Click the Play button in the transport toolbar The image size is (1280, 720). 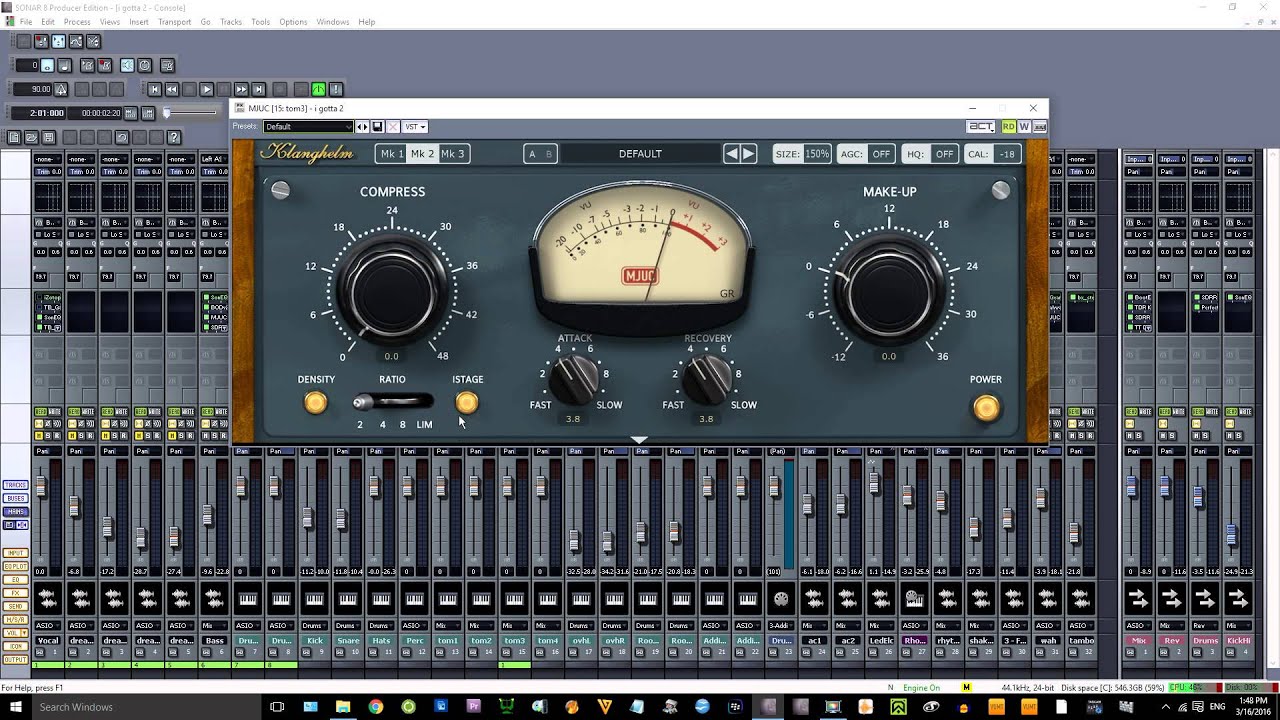(207, 89)
